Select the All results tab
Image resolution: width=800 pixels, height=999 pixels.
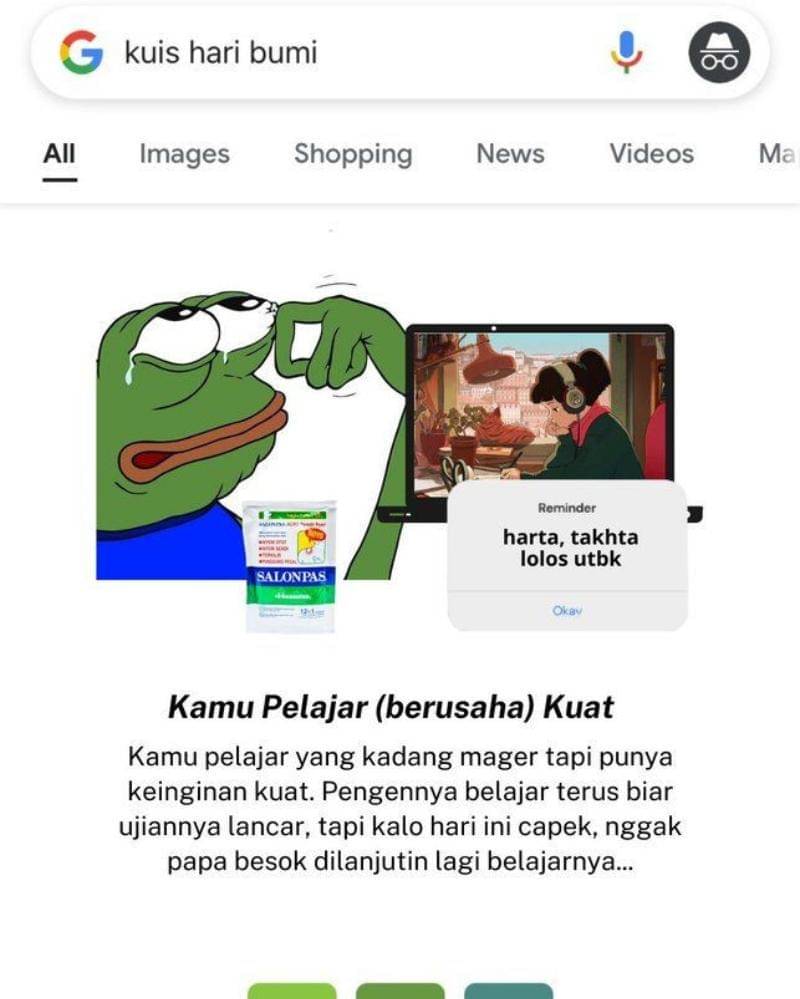[59, 154]
